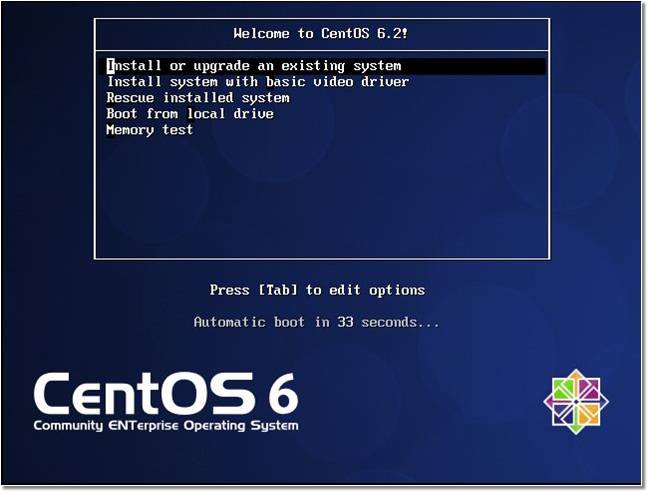Click the word "Rescue" in the boot menu
This screenshot has height=492, width=648.
130,98
